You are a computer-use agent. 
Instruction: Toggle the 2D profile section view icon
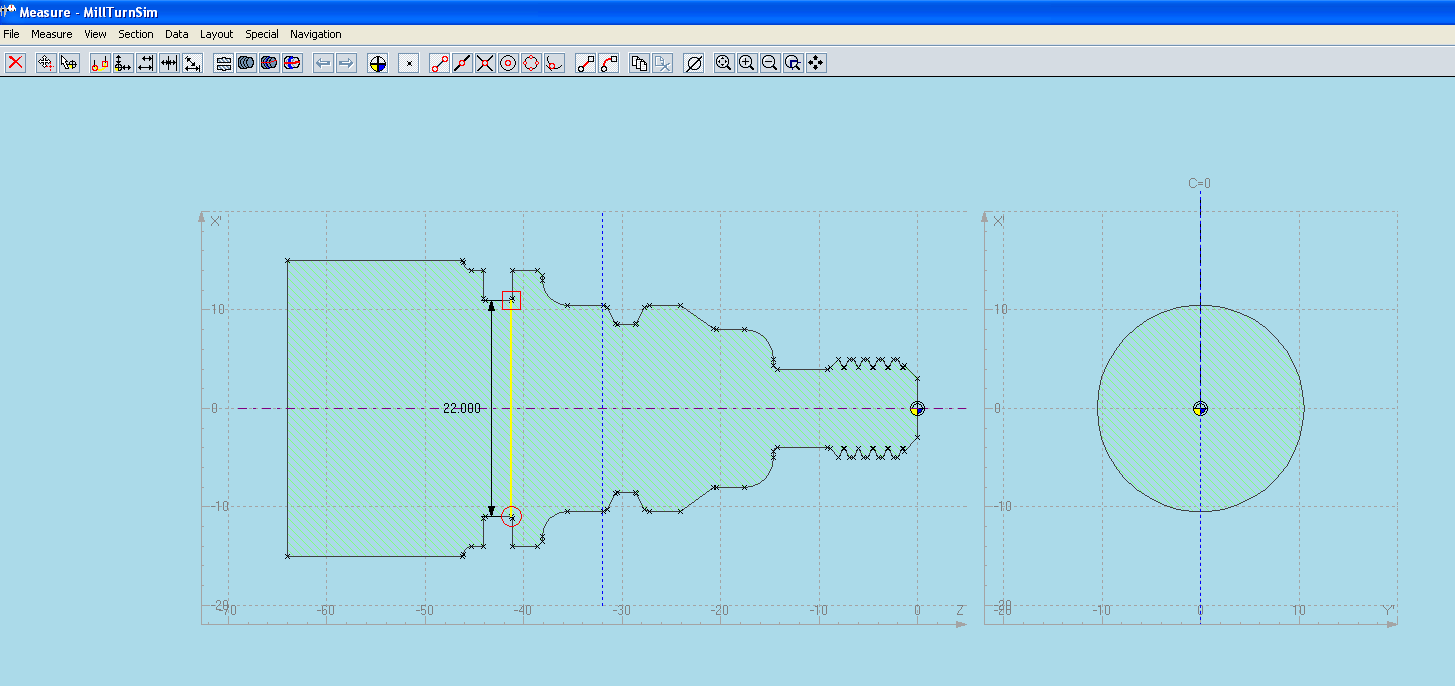(223, 63)
